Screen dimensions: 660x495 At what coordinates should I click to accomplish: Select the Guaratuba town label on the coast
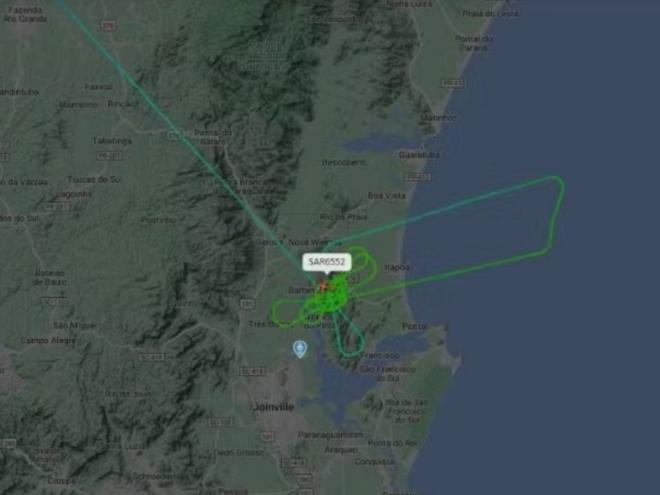pyautogui.click(x=419, y=155)
